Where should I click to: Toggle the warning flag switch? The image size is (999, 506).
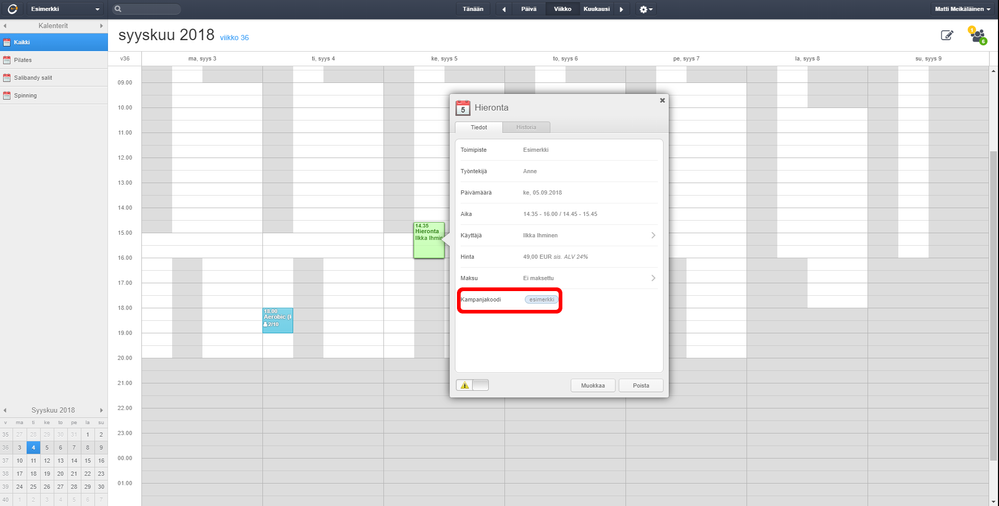(x=472, y=385)
